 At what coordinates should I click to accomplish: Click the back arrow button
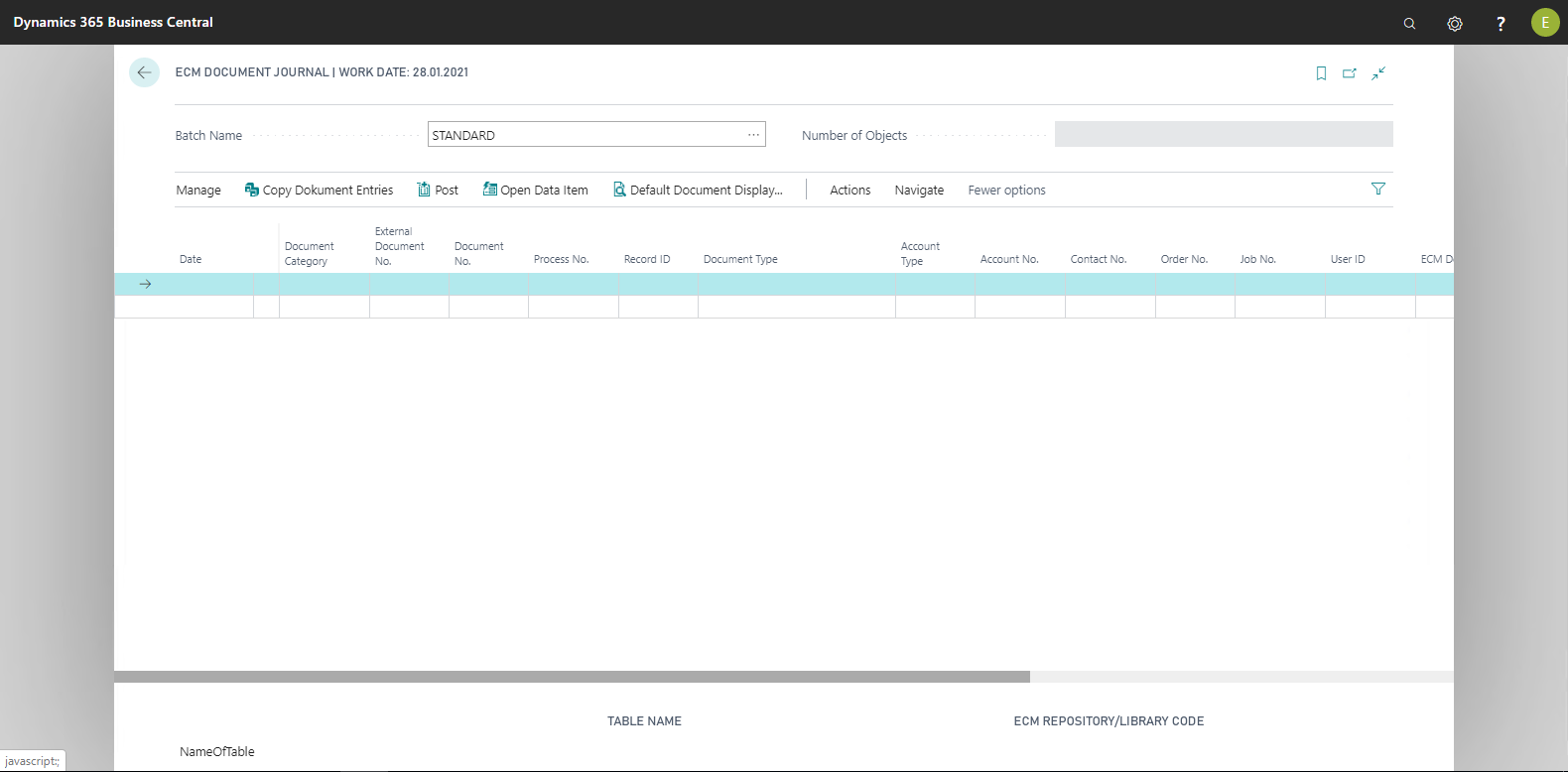pyautogui.click(x=144, y=72)
